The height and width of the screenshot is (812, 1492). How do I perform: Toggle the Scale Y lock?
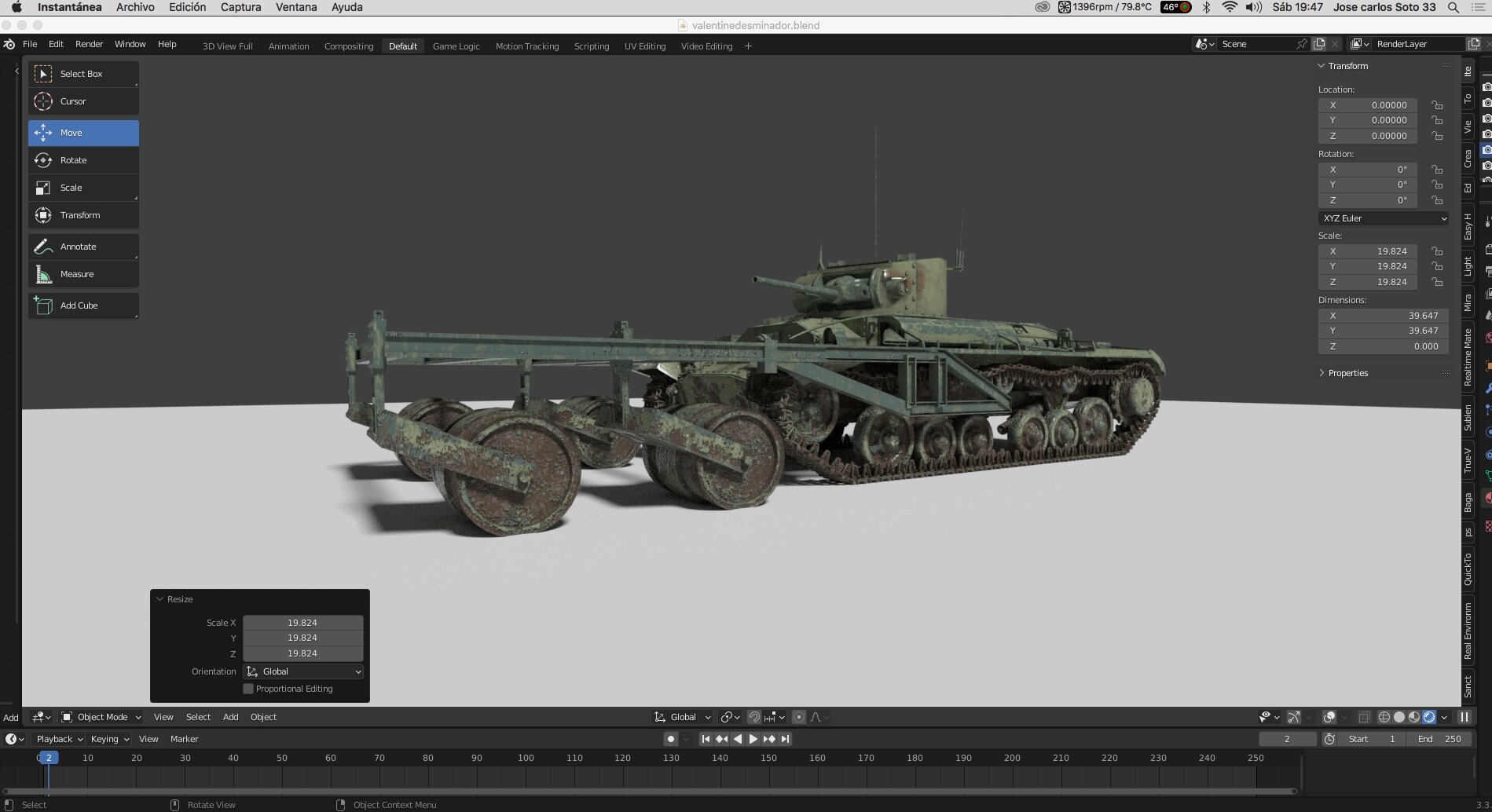(1437, 266)
